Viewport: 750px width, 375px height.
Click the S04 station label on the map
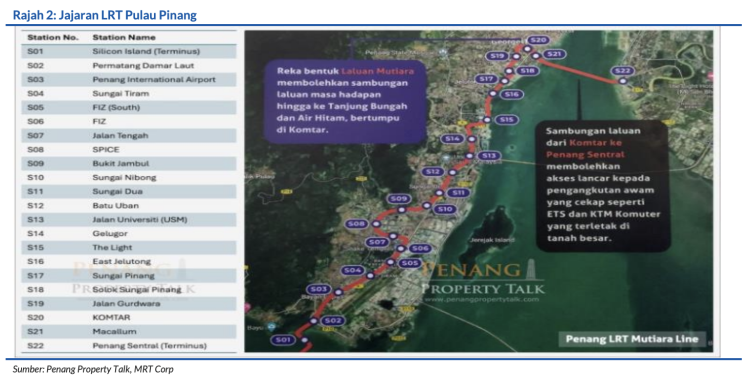coord(353,271)
